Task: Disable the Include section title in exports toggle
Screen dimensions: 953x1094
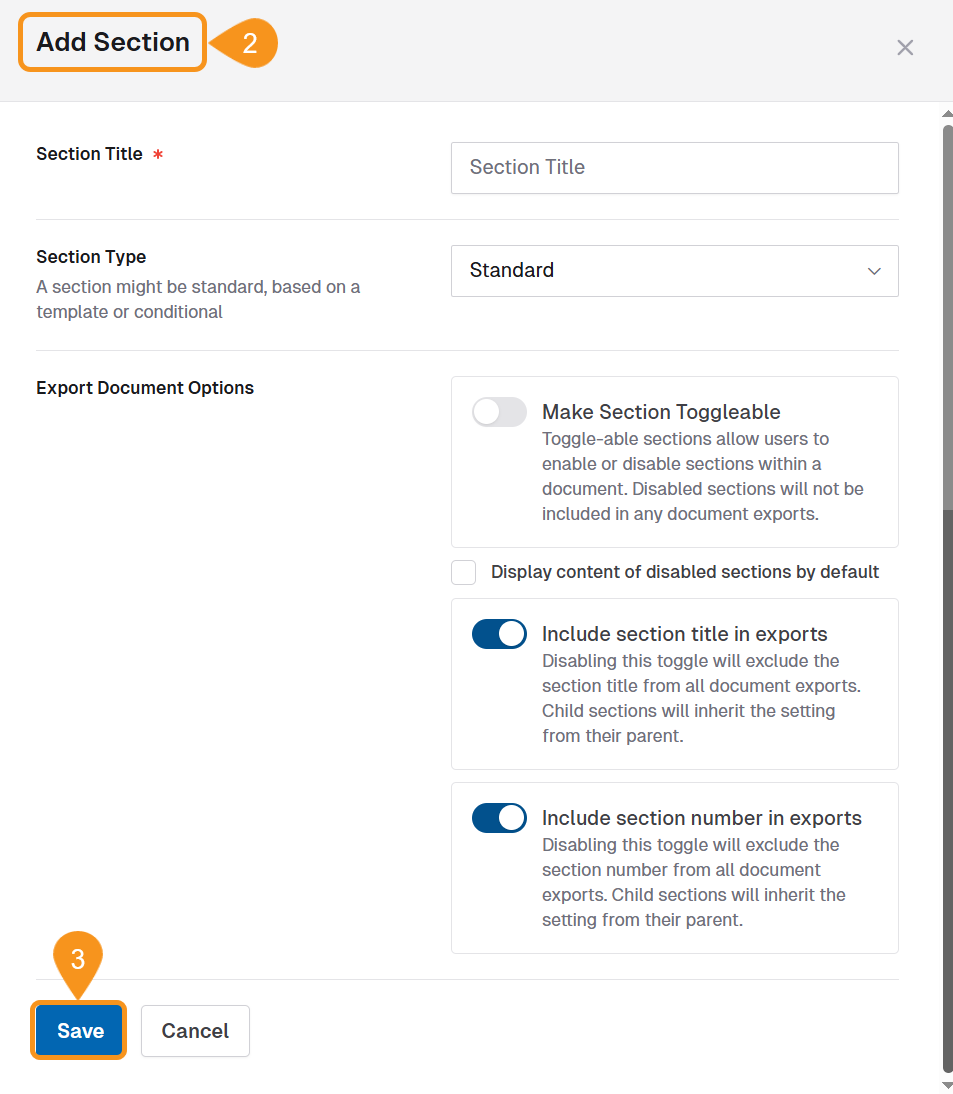Action: tap(498, 634)
